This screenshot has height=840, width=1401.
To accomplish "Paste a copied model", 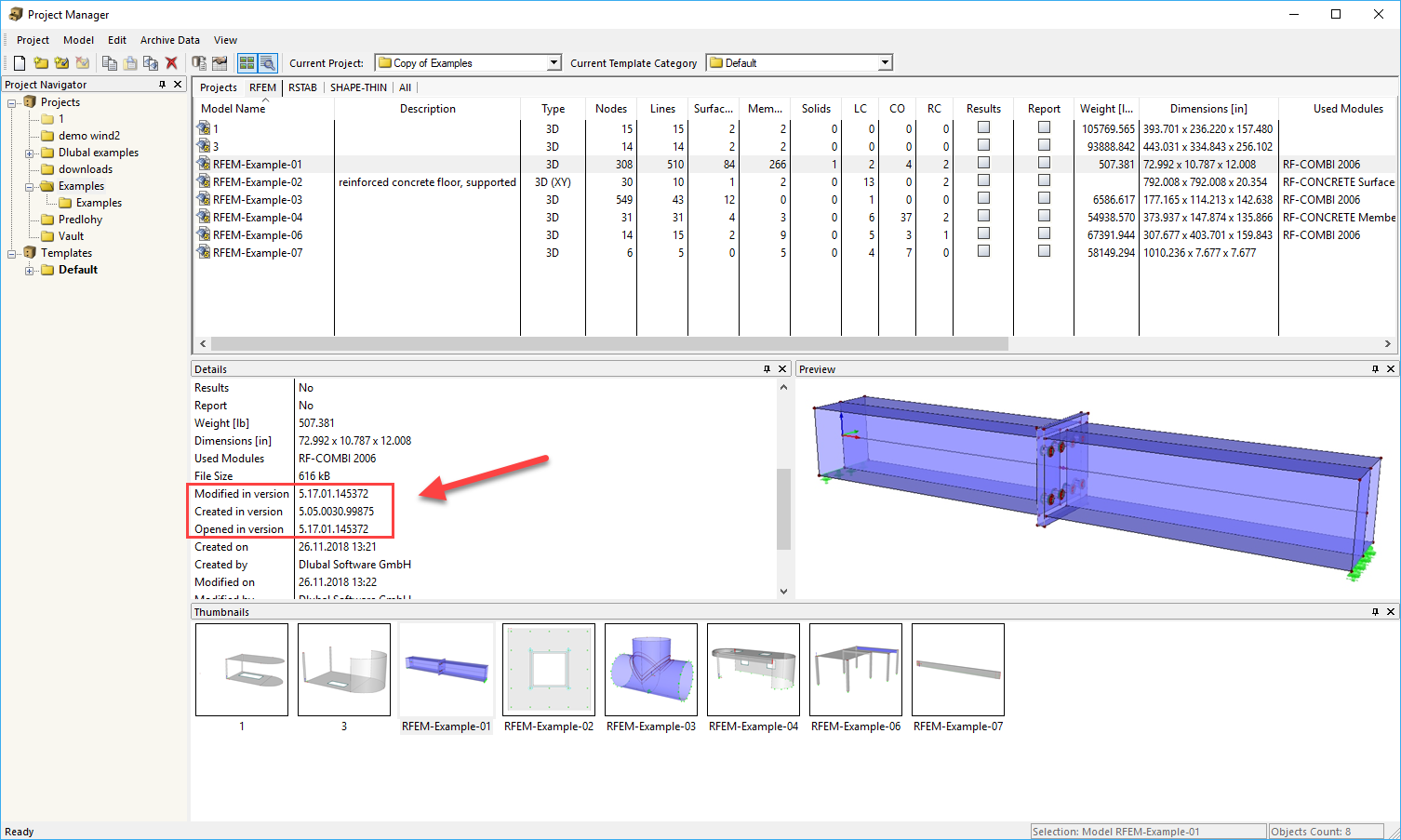I will 130,62.
